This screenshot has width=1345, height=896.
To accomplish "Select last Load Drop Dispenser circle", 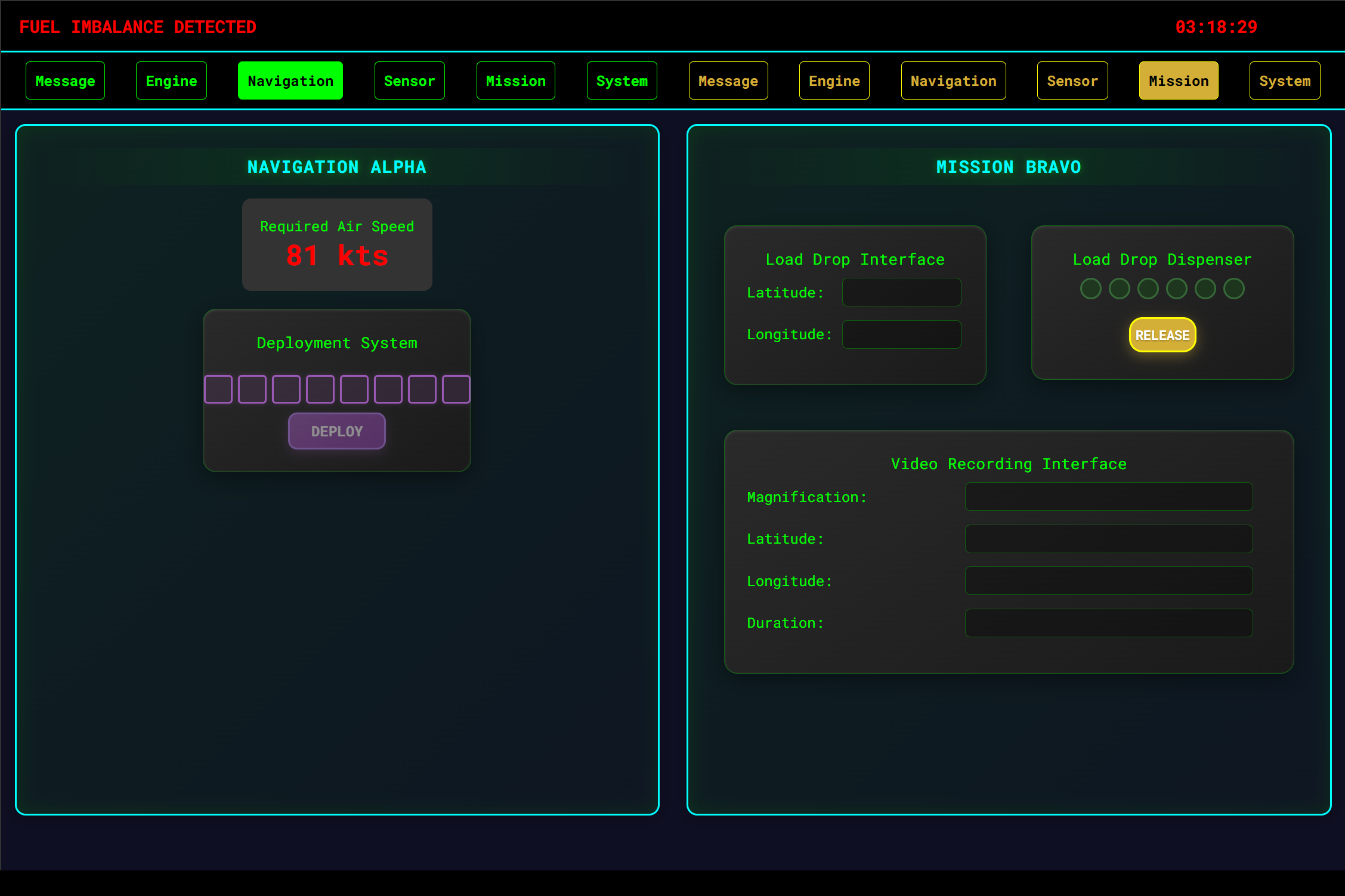I will pos(1234,289).
